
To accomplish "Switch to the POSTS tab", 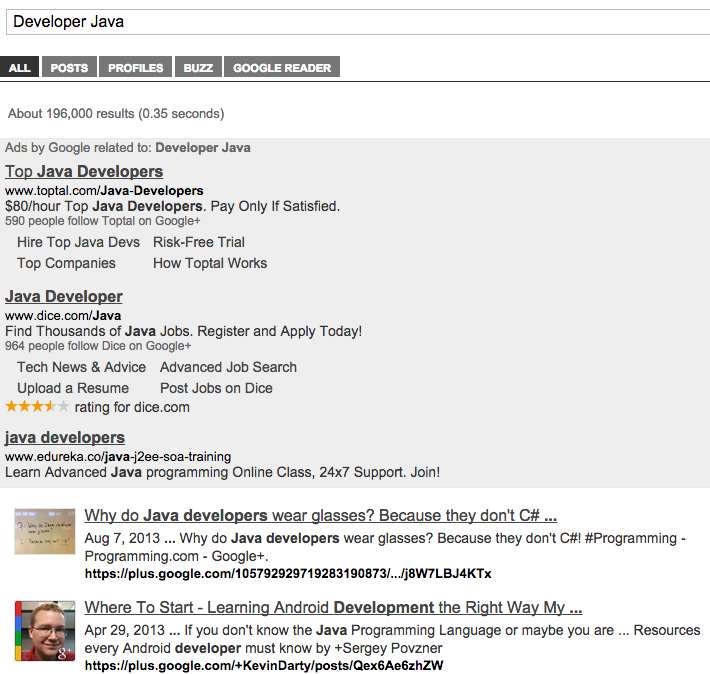I will tap(69, 67).
